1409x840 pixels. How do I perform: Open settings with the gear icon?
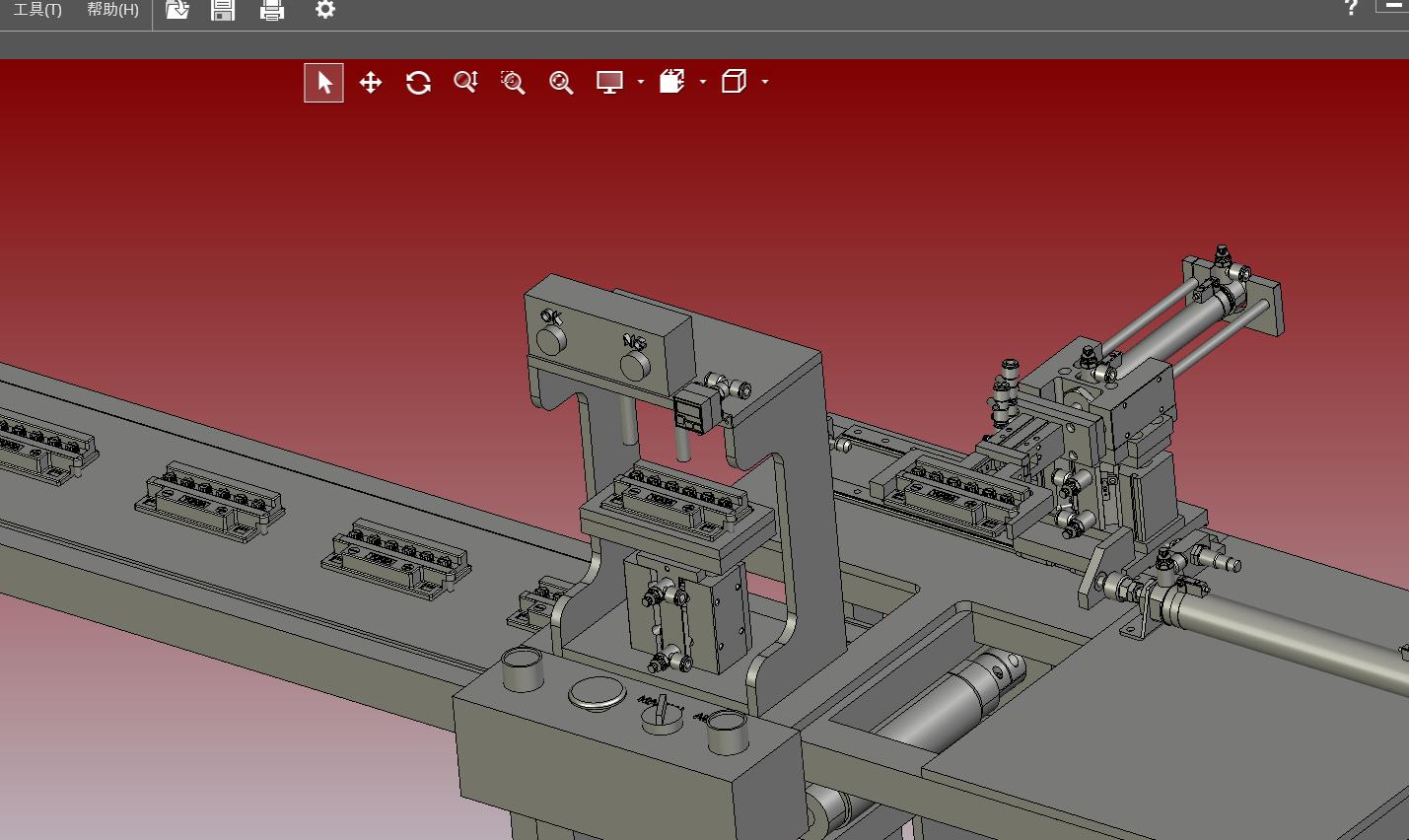tap(325, 10)
